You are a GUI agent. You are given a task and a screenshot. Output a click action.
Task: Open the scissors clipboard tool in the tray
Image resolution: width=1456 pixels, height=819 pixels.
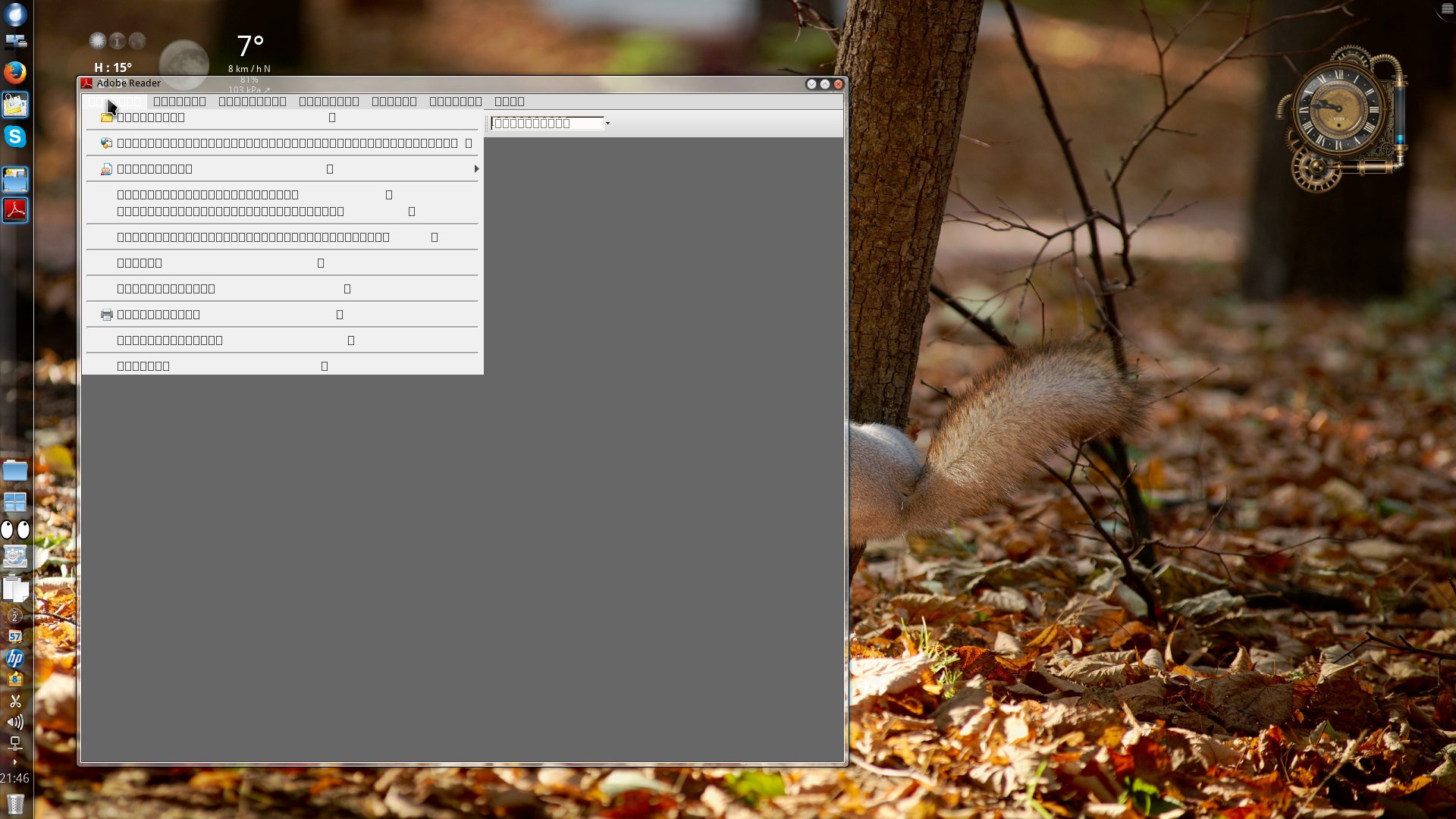point(15,701)
